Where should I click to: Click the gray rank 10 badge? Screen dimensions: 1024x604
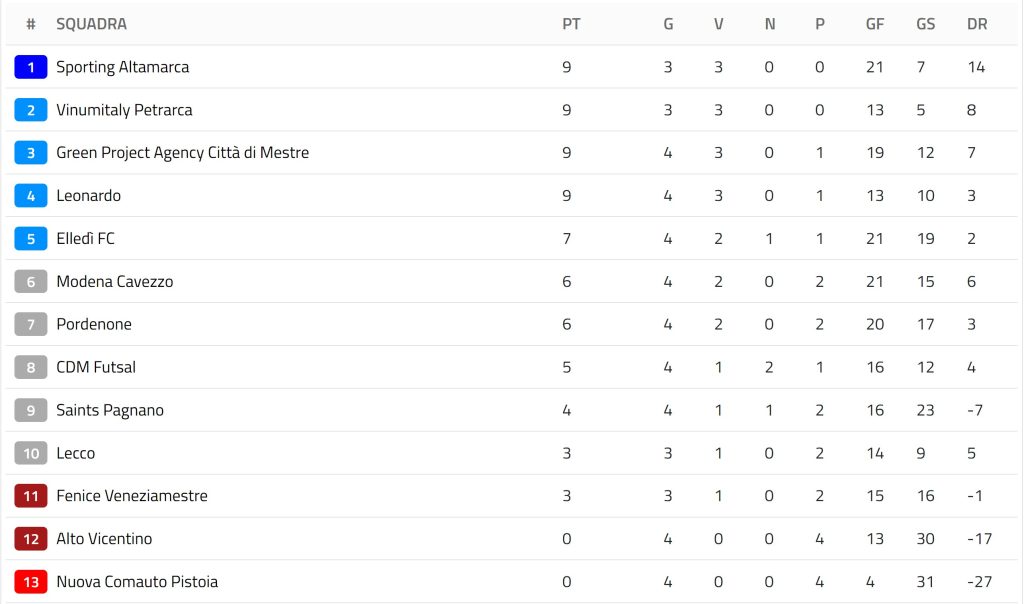(x=31, y=454)
